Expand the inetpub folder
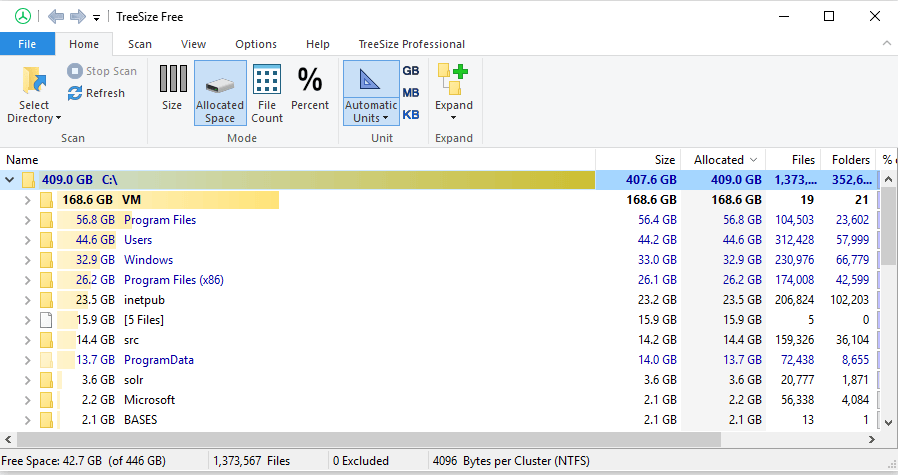898x475 pixels. pyautogui.click(x=27, y=300)
